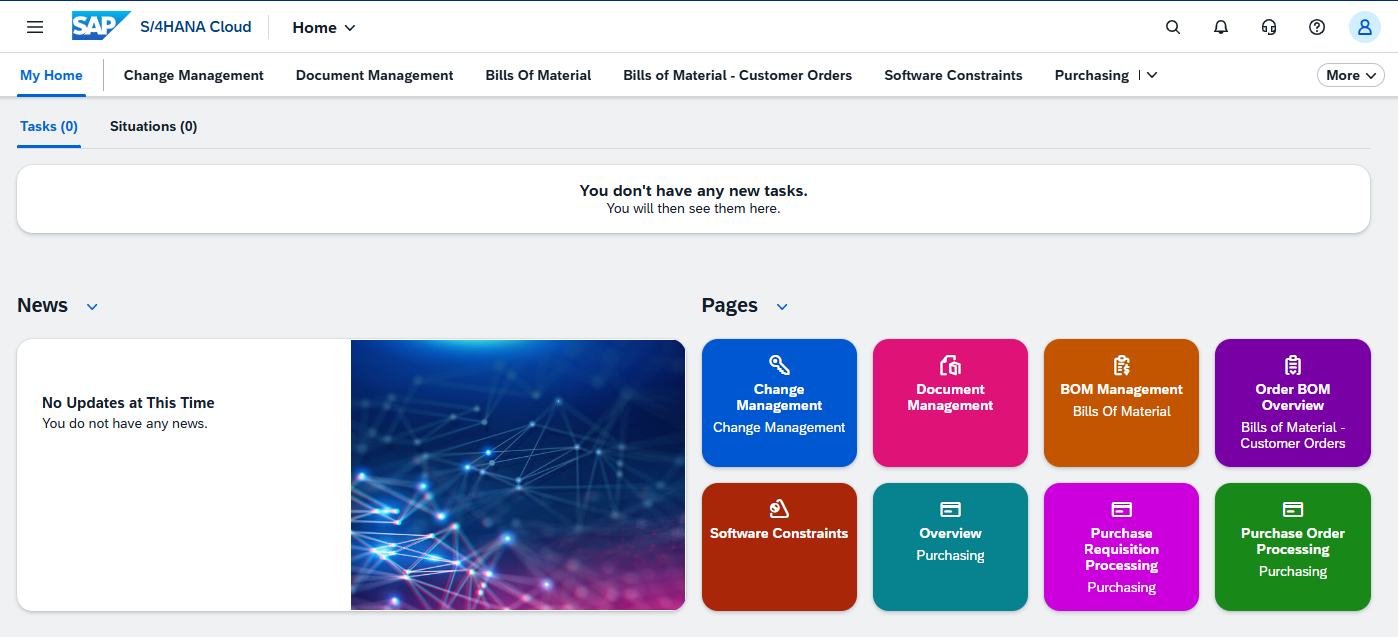Open the notifications bell

[1221, 27]
